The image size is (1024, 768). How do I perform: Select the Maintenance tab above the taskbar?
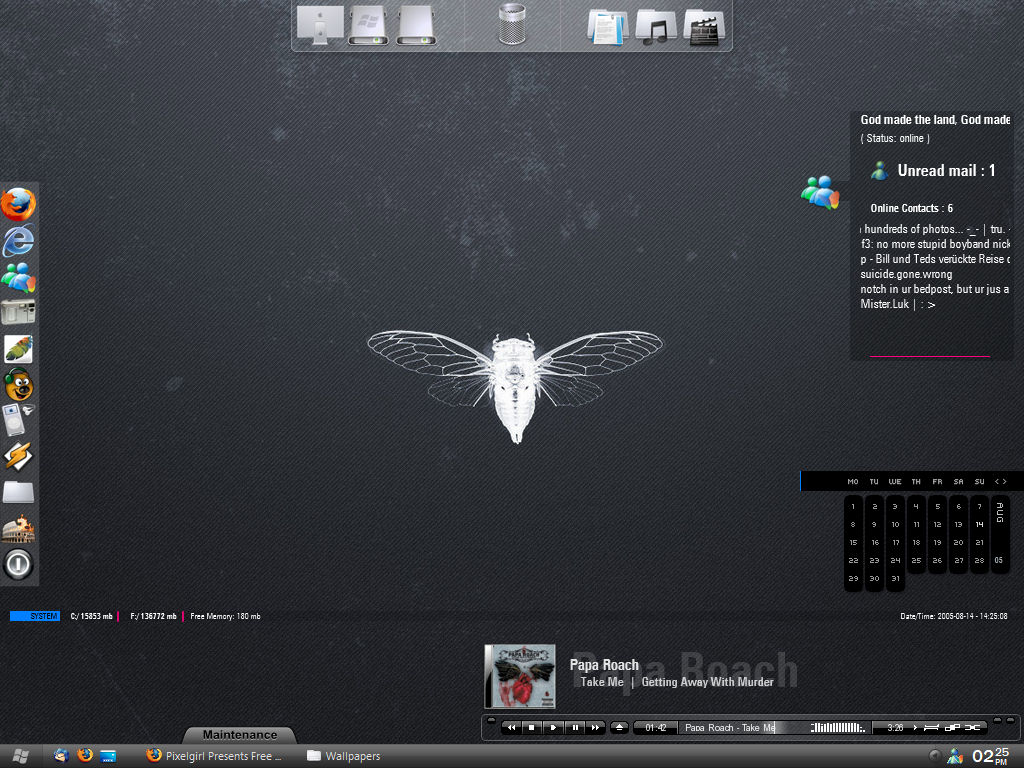pos(239,733)
